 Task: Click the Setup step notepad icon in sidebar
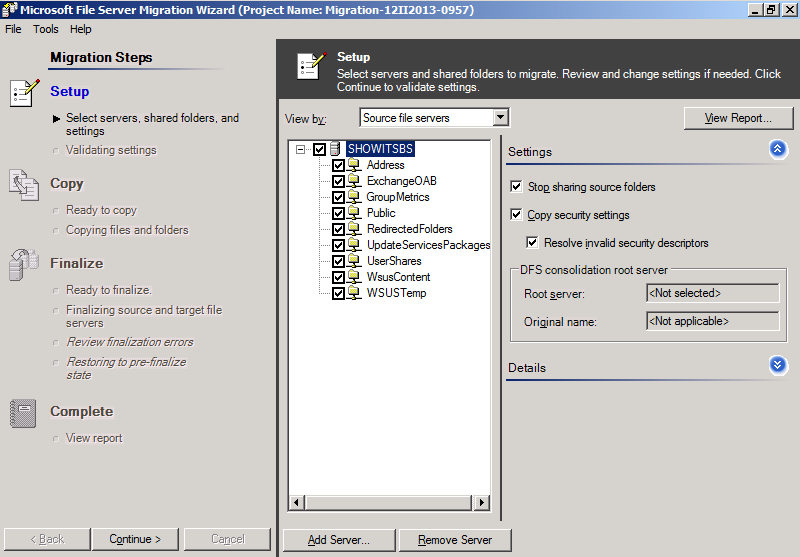(24, 93)
